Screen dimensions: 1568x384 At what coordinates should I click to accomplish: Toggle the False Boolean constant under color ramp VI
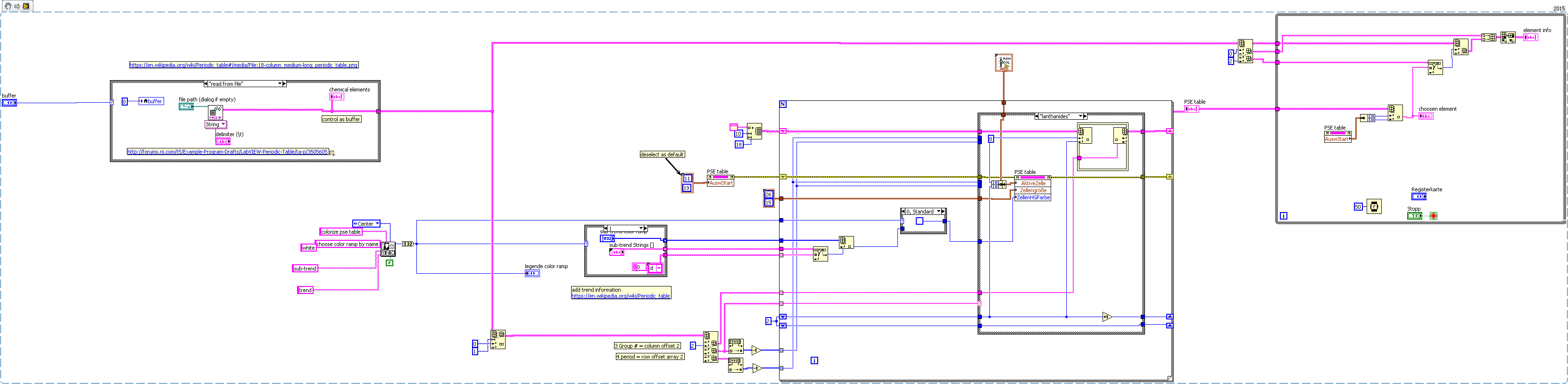point(390,263)
